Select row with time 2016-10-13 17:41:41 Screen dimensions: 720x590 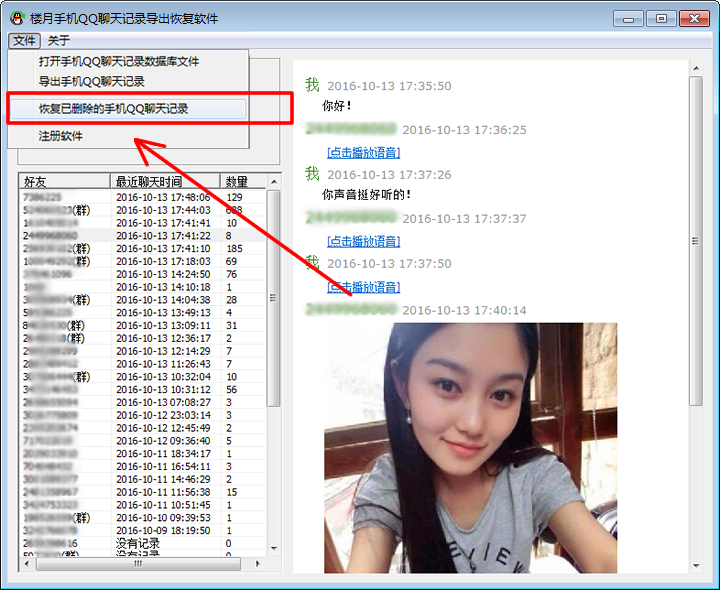142,223
